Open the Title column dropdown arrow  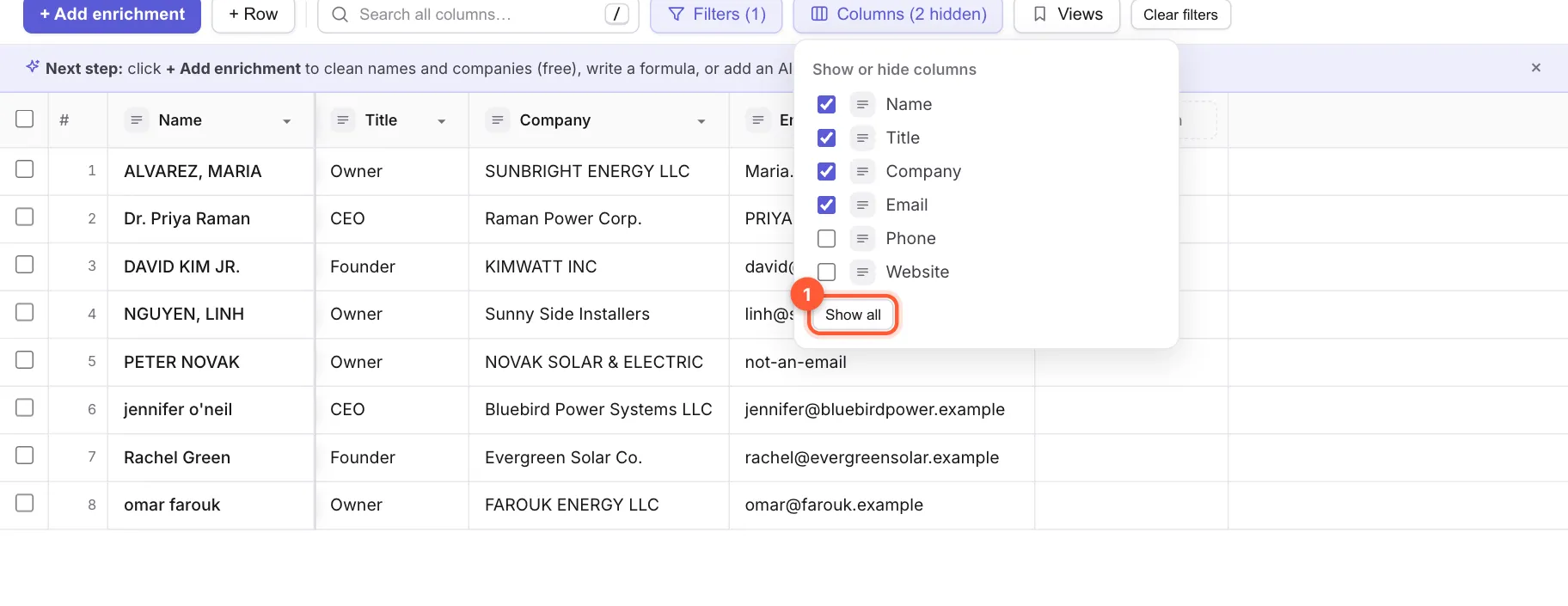click(x=442, y=121)
